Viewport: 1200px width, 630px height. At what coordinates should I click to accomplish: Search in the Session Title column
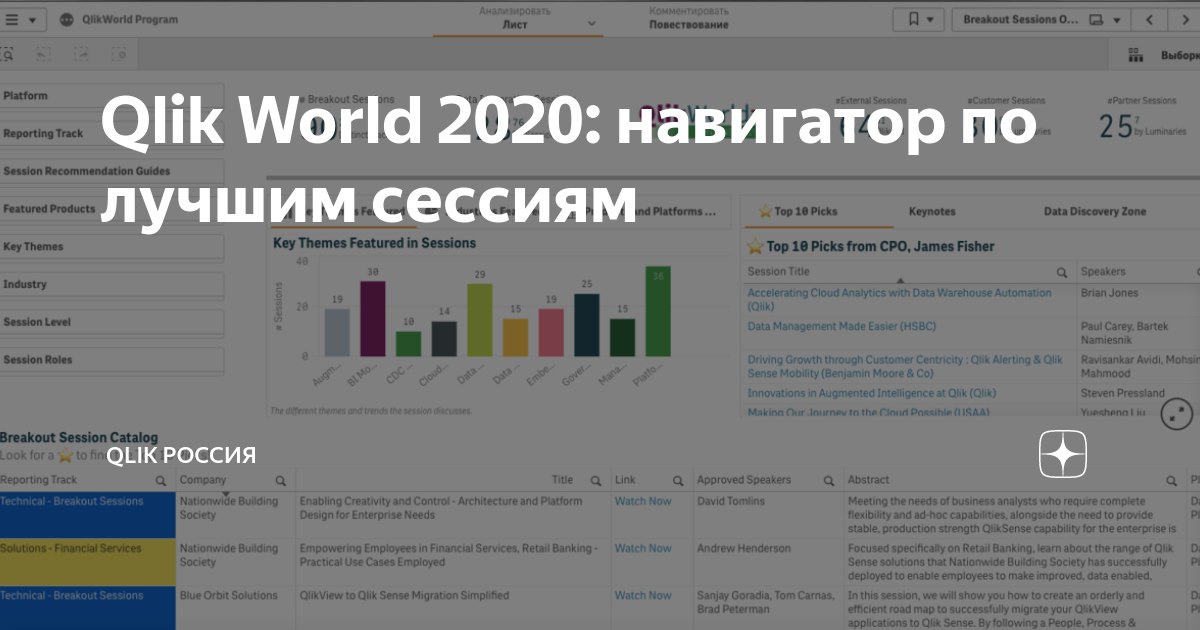1062,272
